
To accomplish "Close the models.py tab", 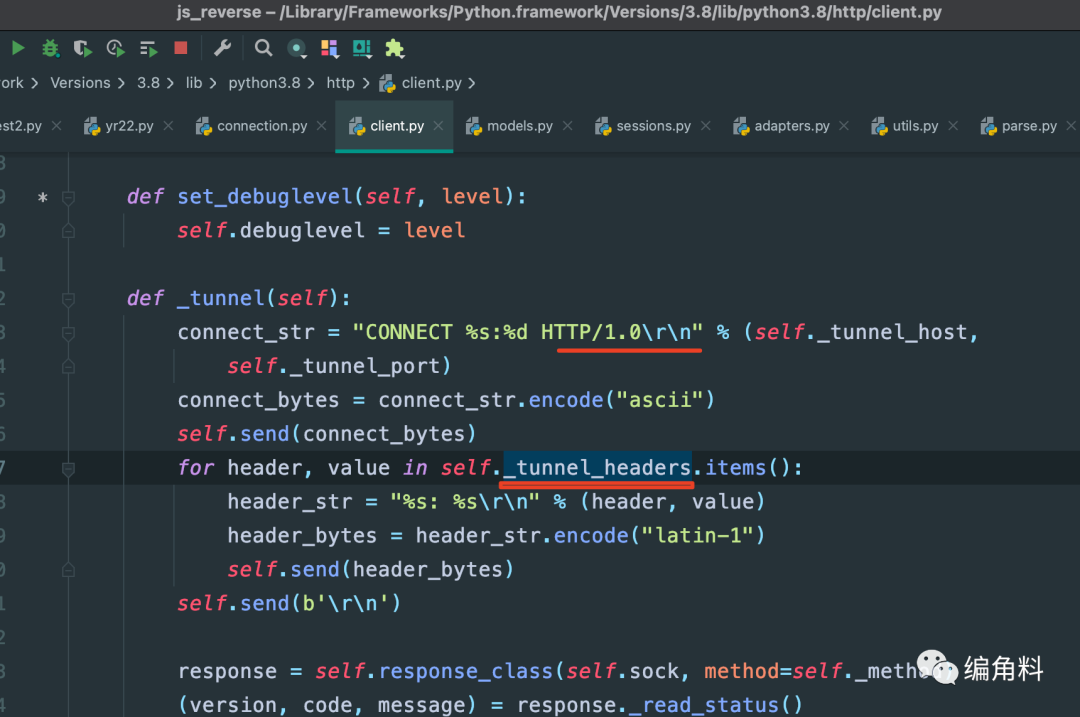I will point(568,125).
